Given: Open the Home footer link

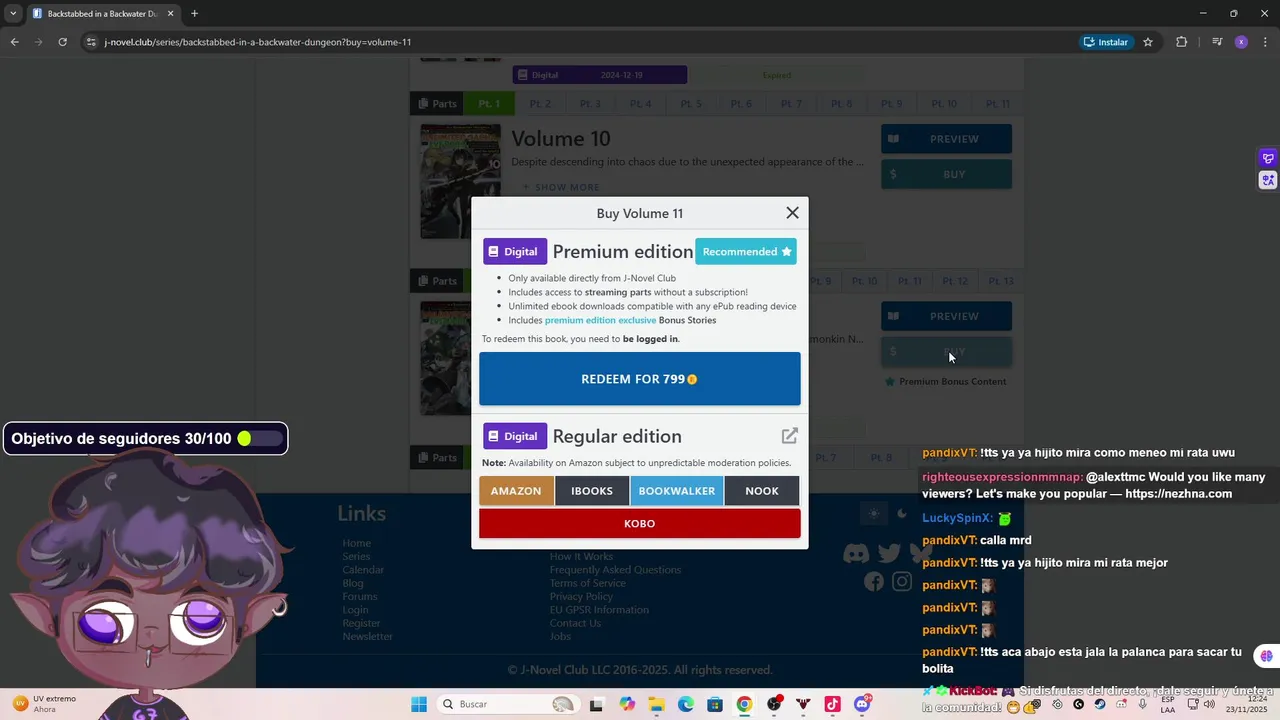Looking at the screenshot, I should (357, 543).
